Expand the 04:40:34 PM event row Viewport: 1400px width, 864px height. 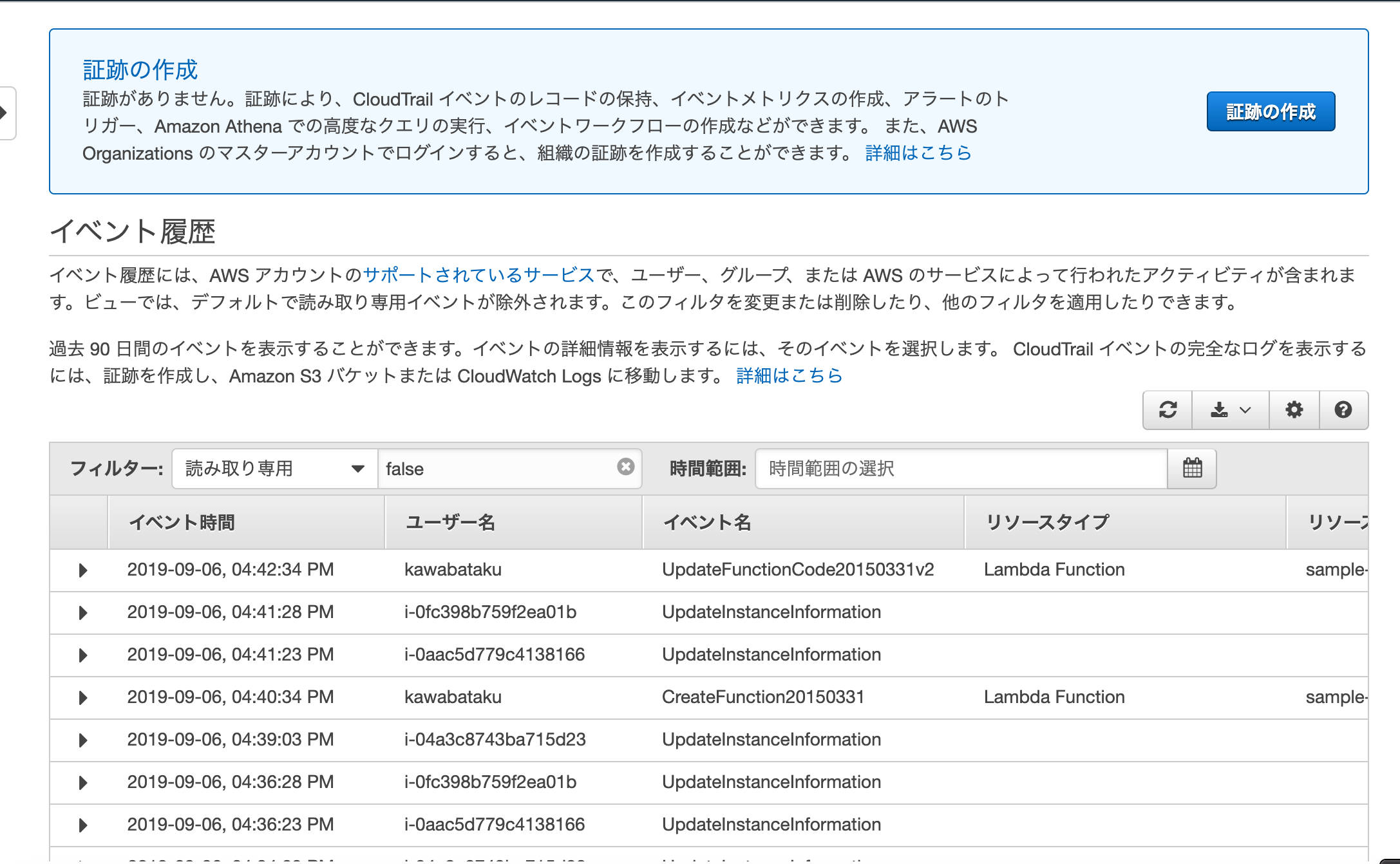[x=83, y=697]
